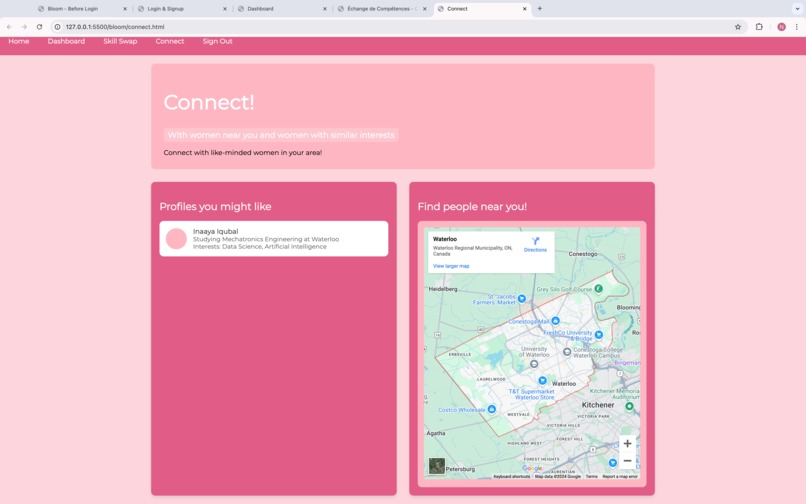The image size is (806, 504).
Task: Open Connect in the navigation bar
Action: point(170,41)
